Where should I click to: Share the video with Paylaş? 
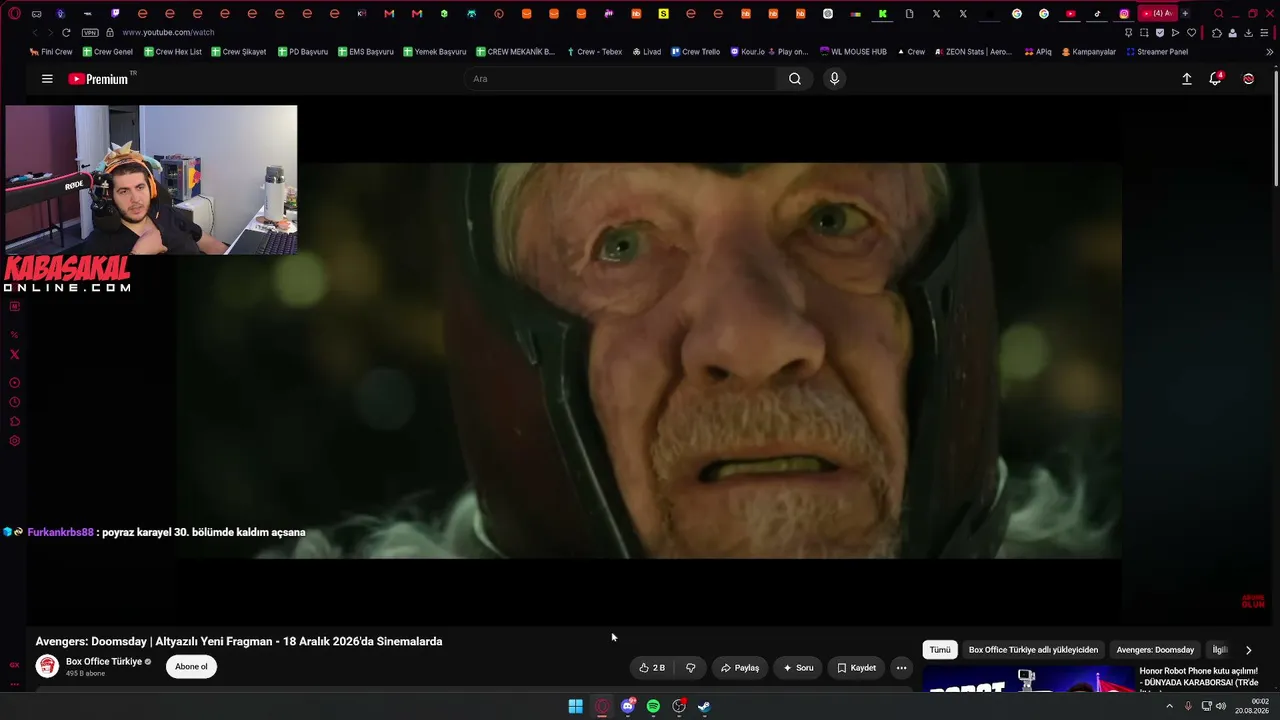(740, 668)
